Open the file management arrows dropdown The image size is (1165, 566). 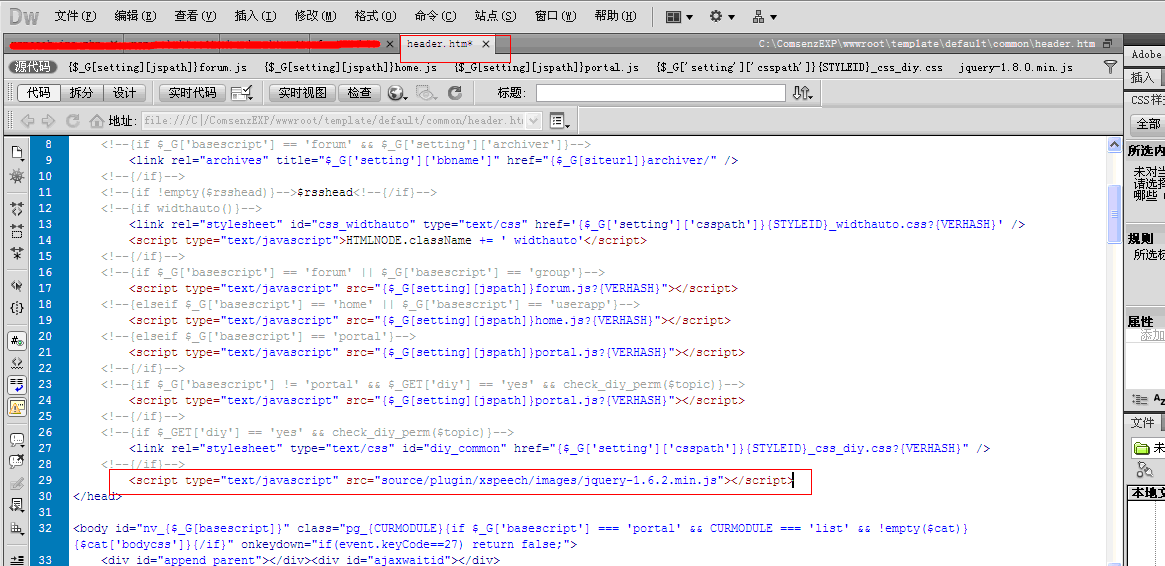coord(802,93)
